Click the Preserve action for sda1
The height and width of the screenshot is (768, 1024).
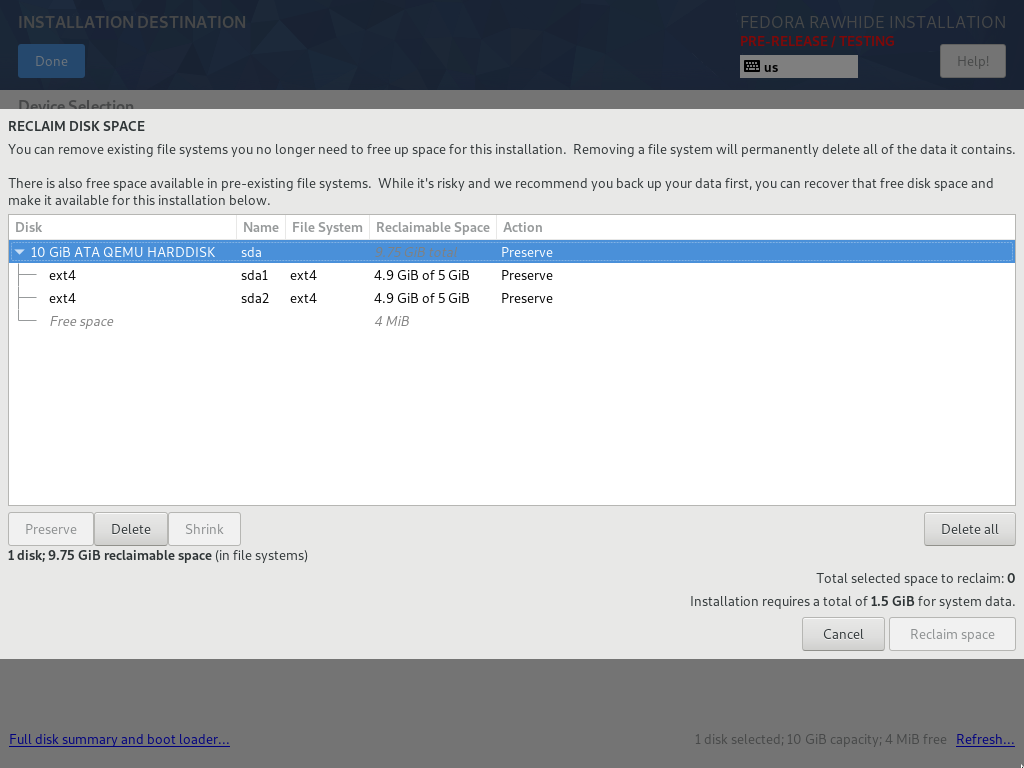[x=526, y=276]
